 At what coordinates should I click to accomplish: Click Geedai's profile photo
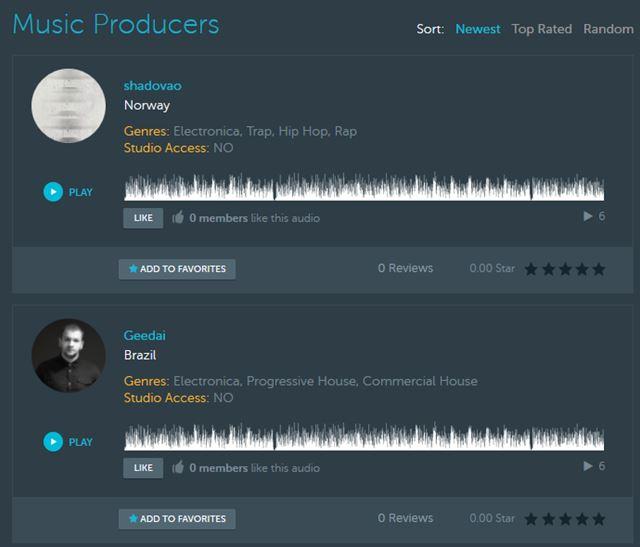point(68,356)
